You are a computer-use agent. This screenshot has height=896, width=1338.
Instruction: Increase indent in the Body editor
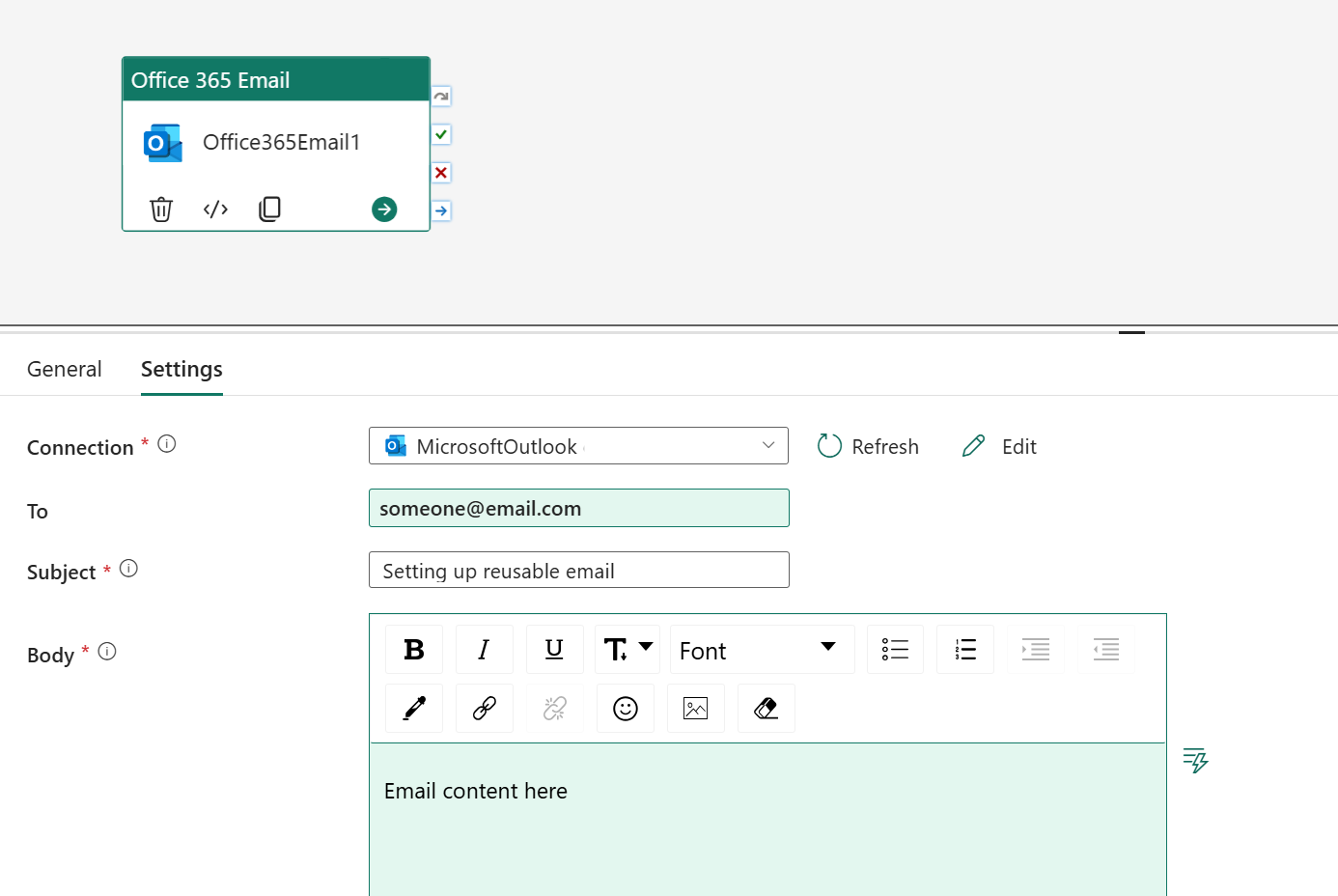1036,650
